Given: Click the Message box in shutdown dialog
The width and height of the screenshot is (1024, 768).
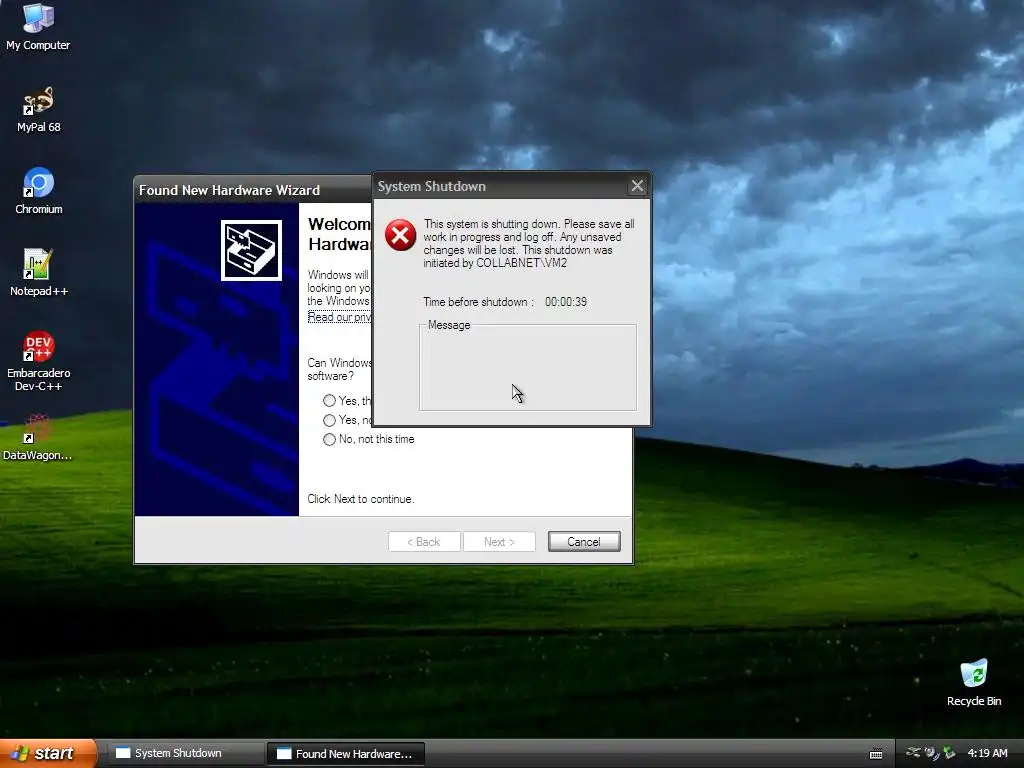Looking at the screenshot, I should (528, 368).
